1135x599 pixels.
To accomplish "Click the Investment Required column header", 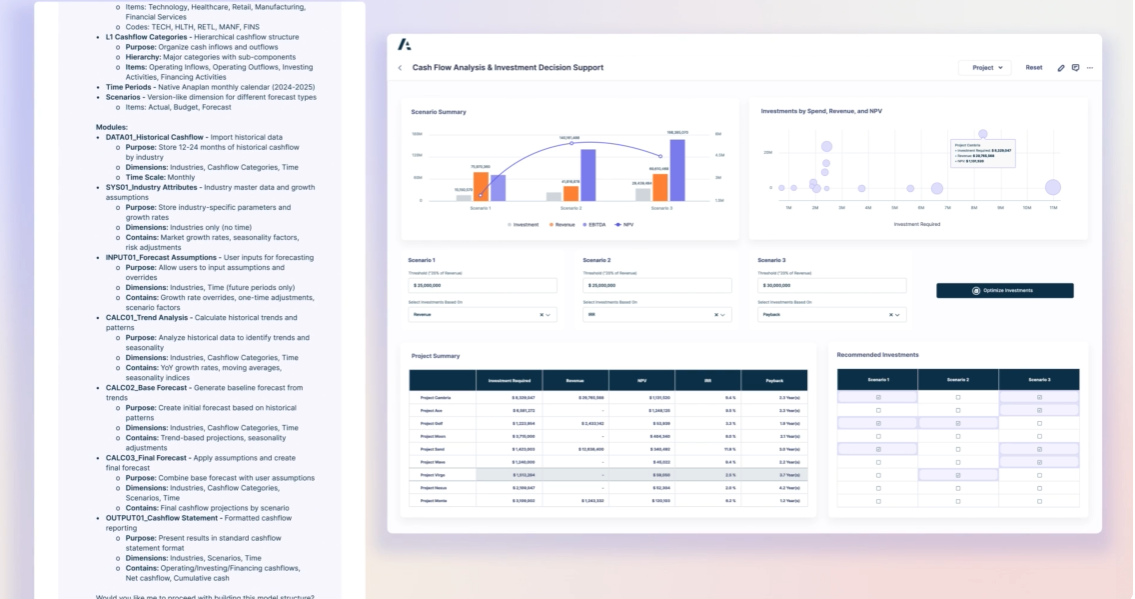I will point(509,381).
